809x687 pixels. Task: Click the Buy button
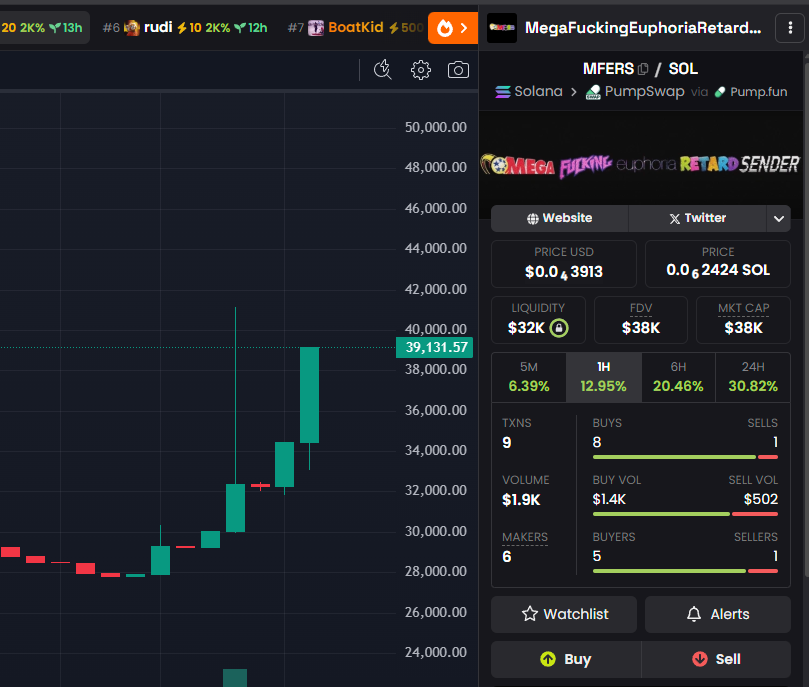tap(566, 659)
